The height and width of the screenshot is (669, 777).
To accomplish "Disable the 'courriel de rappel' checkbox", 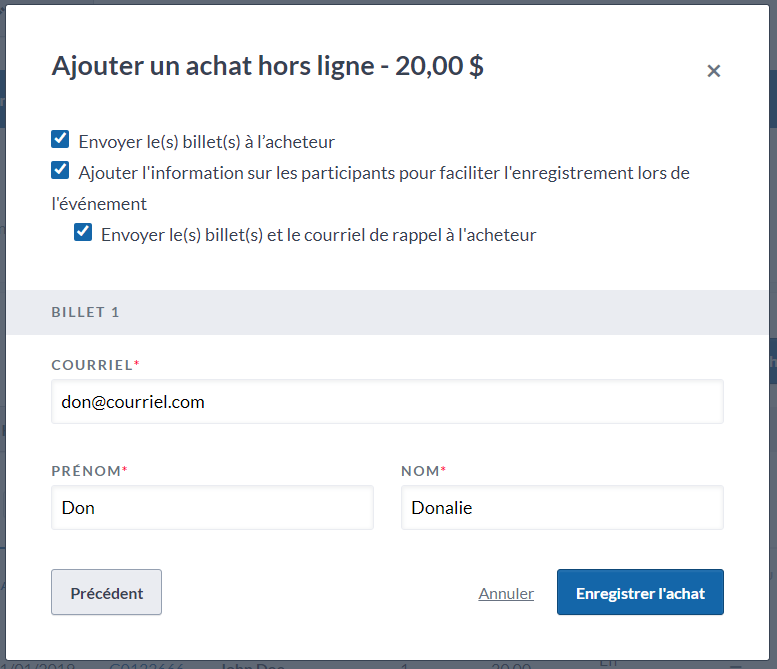I will tap(83, 233).
